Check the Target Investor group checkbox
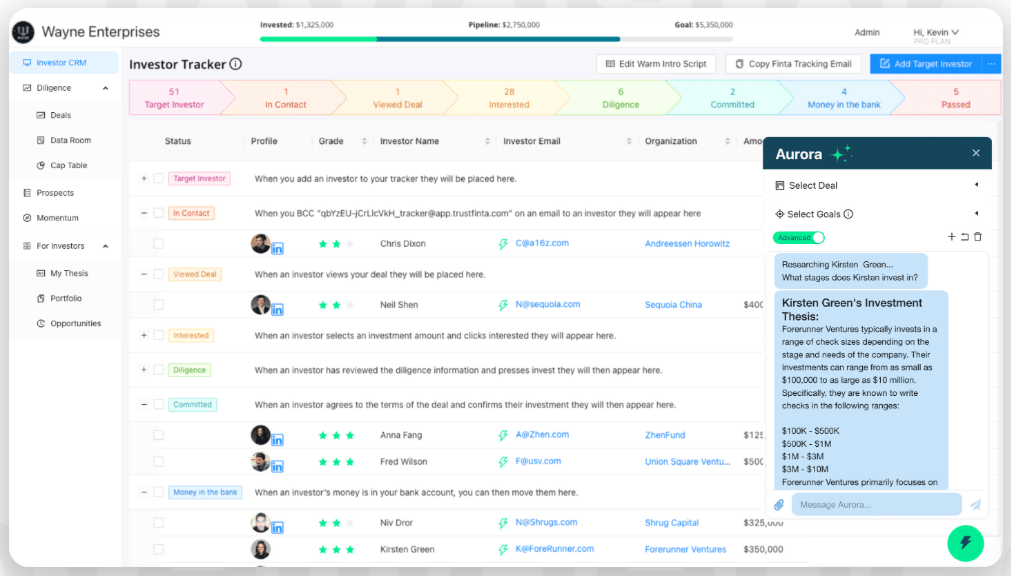The width and height of the screenshot is (1011, 576). click(x=159, y=179)
